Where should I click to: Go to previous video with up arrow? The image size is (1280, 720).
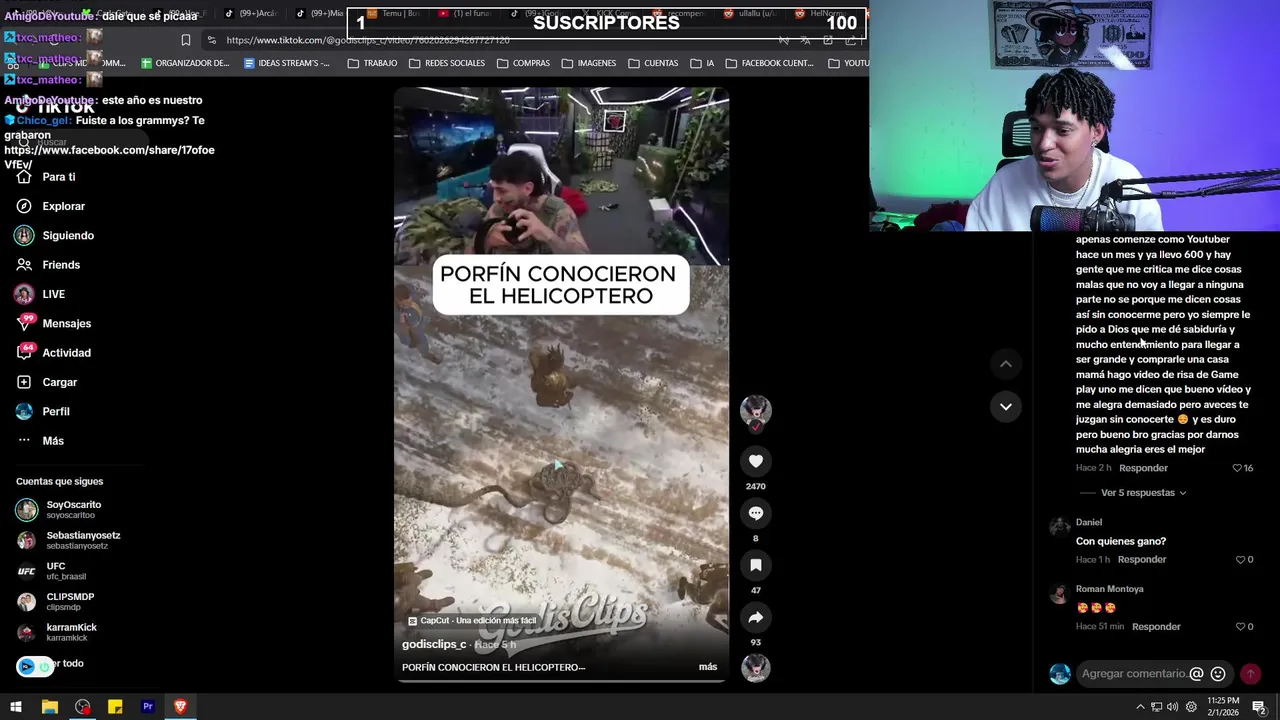tap(1006, 364)
